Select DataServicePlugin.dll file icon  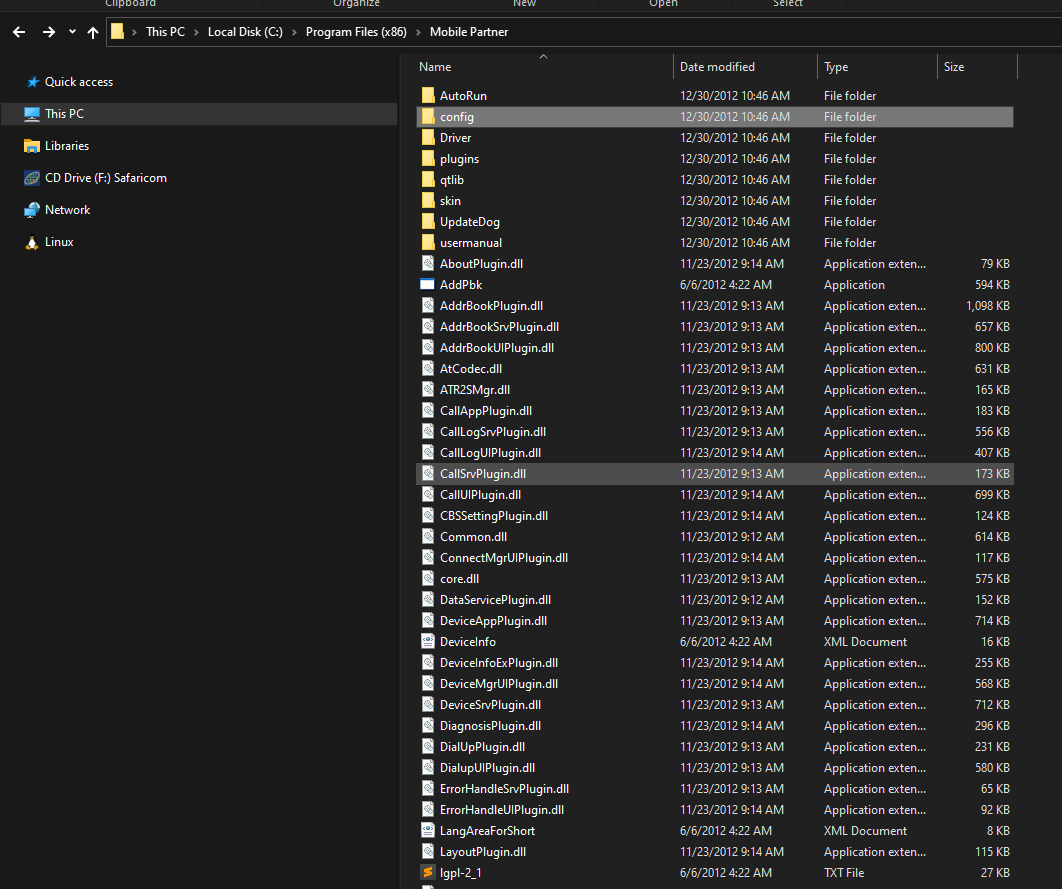coord(428,599)
